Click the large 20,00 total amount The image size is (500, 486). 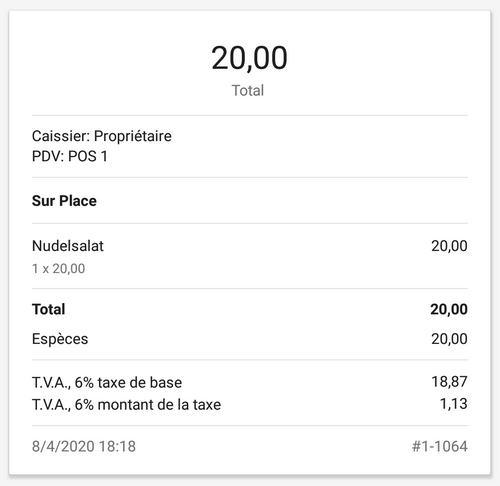(x=249, y=58)
